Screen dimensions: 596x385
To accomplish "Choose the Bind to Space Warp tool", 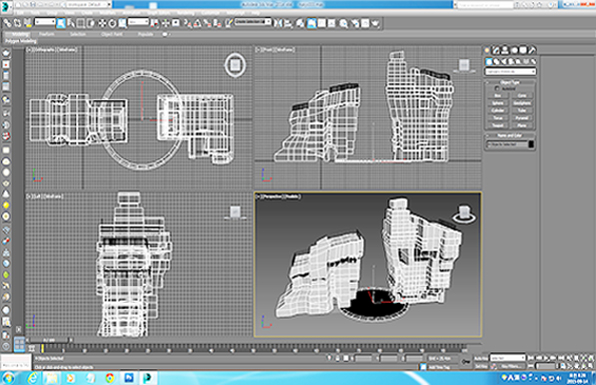I will [x=27, y=23].
